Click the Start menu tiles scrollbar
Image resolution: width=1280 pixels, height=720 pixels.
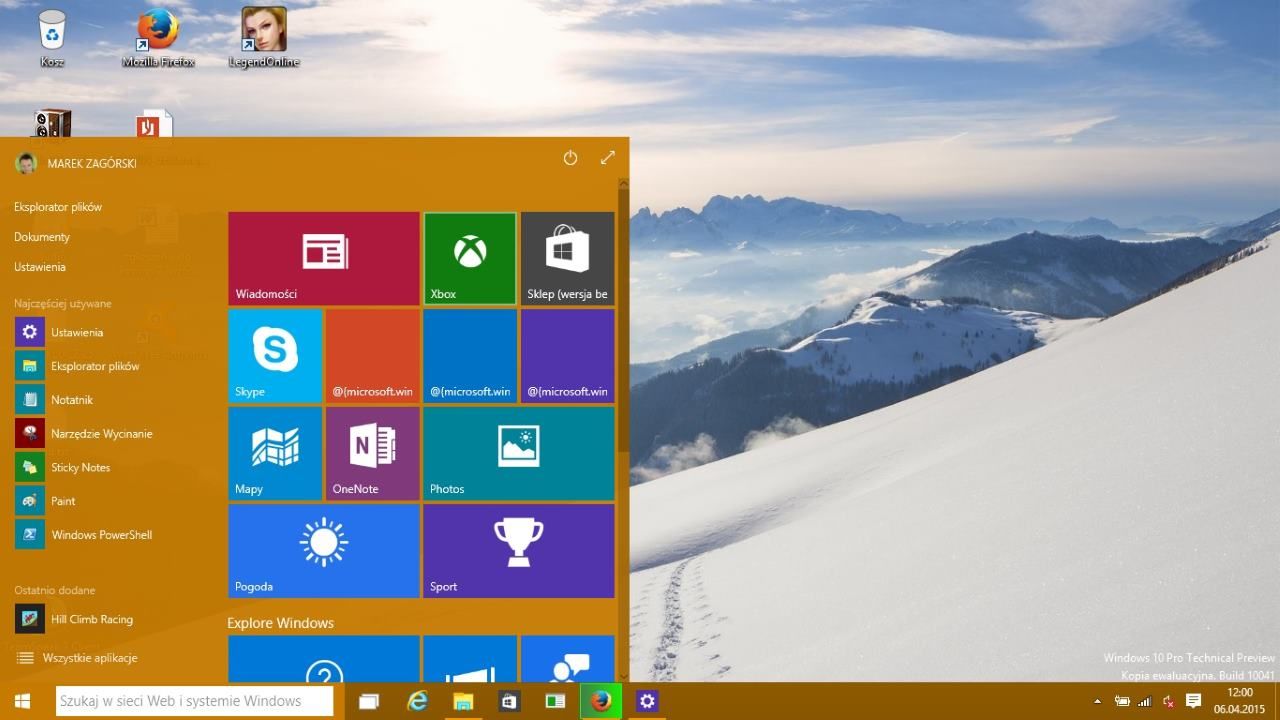(x=624, y=320)
